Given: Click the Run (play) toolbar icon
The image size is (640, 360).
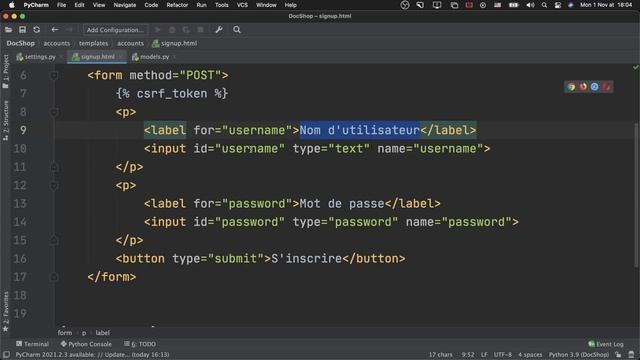Looking at the screenshot, I should point(158,30).
